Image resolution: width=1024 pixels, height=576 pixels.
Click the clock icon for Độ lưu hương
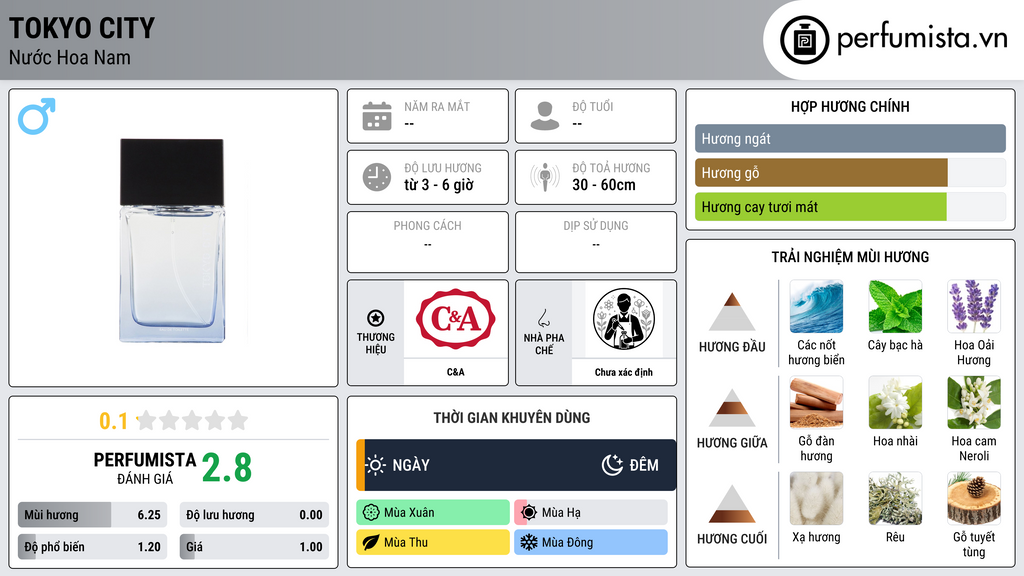click(377, 177)
